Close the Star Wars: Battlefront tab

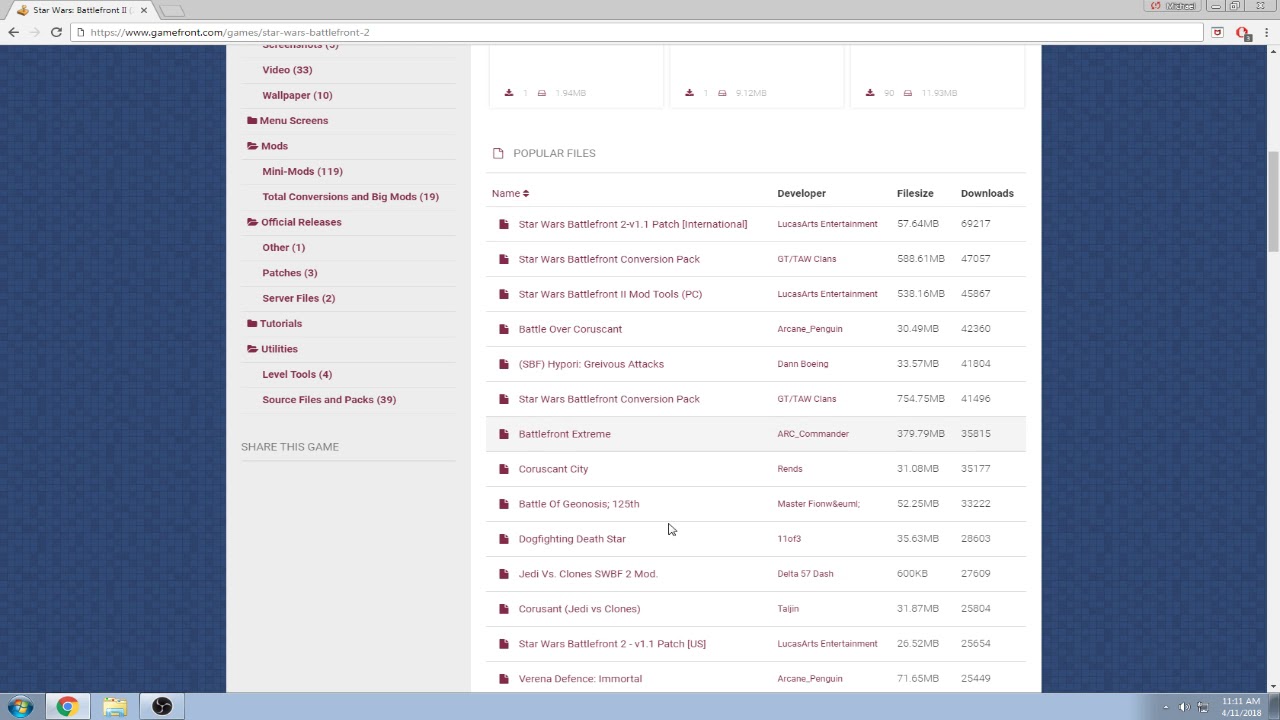coord(144,10)
